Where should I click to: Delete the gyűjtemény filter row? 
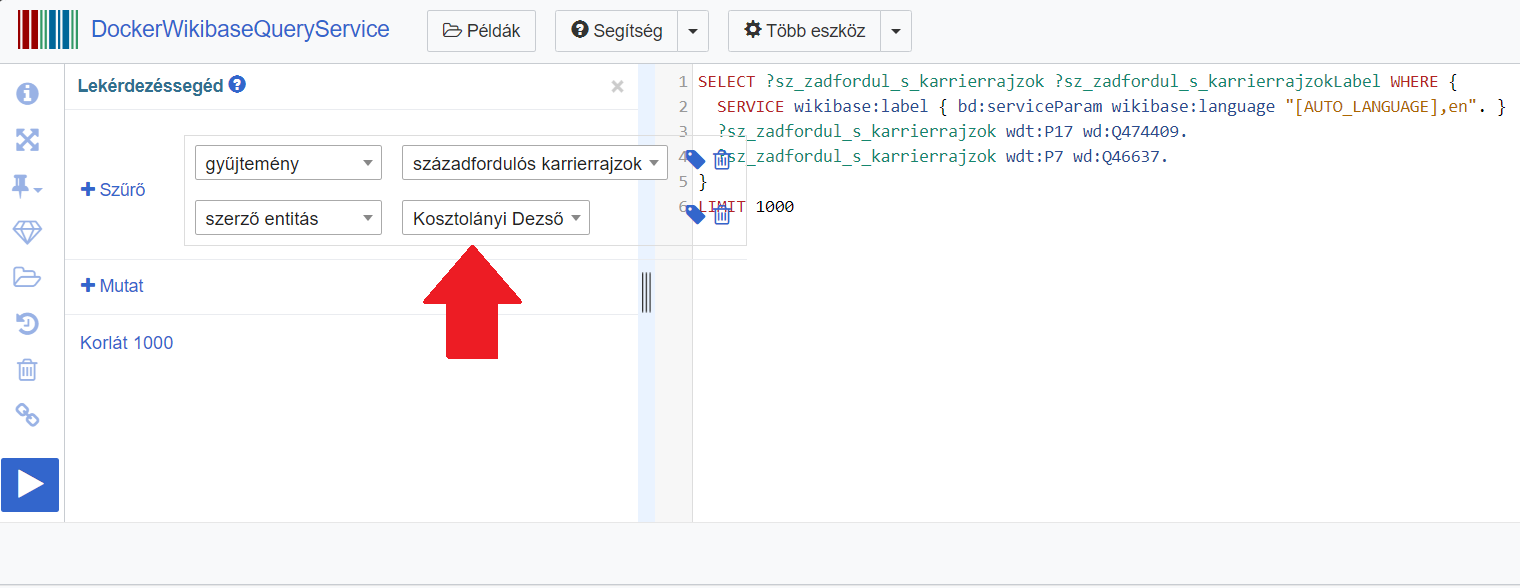tap(722, 160)
